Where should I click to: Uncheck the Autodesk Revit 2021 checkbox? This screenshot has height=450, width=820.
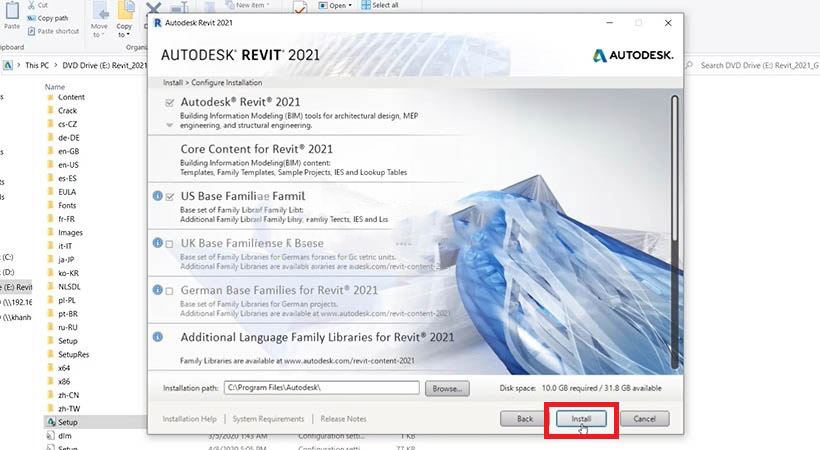(x=169, y=103)
